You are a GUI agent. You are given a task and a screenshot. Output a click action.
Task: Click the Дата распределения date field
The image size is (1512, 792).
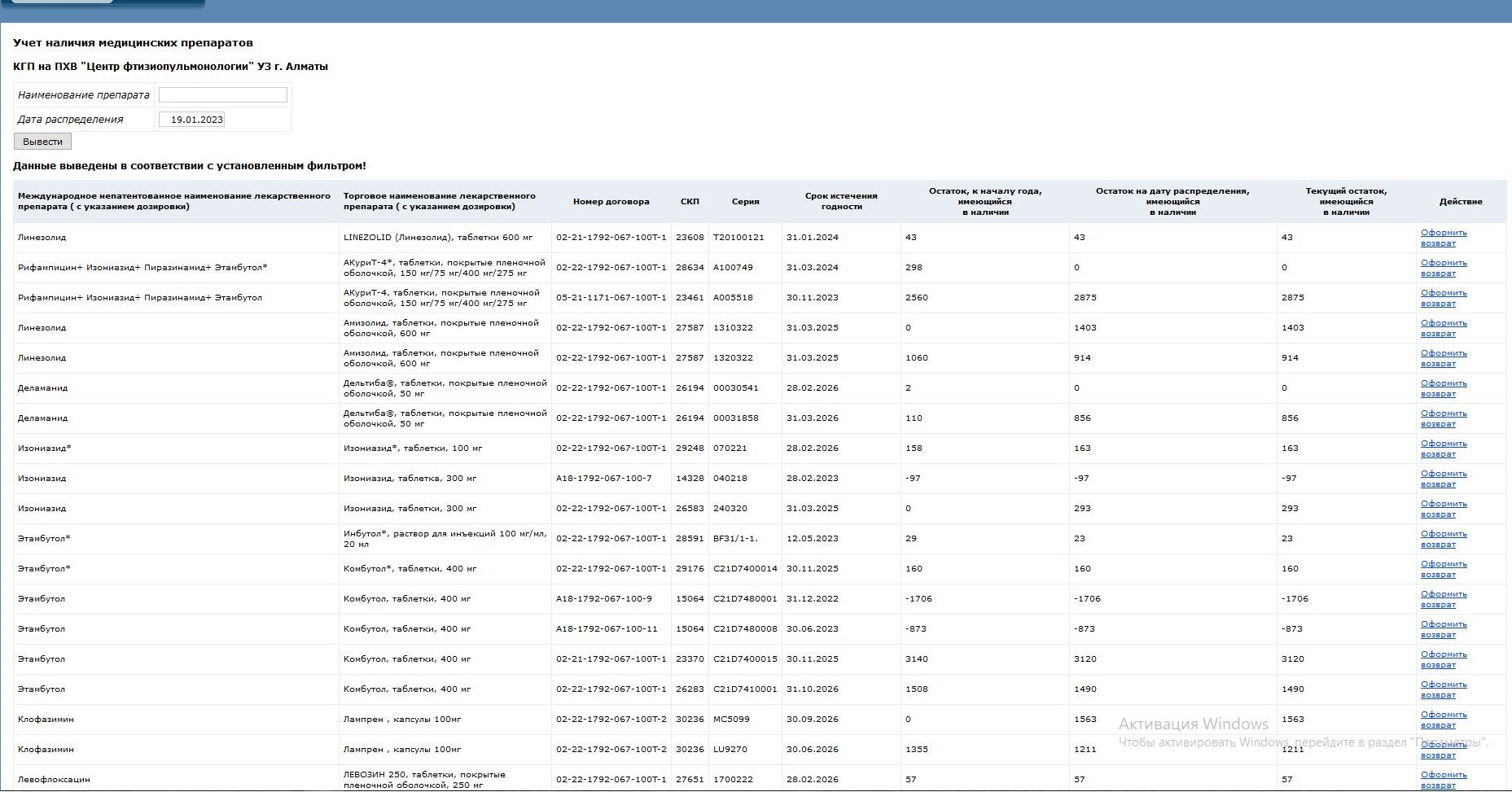click(x=191, y=120)
